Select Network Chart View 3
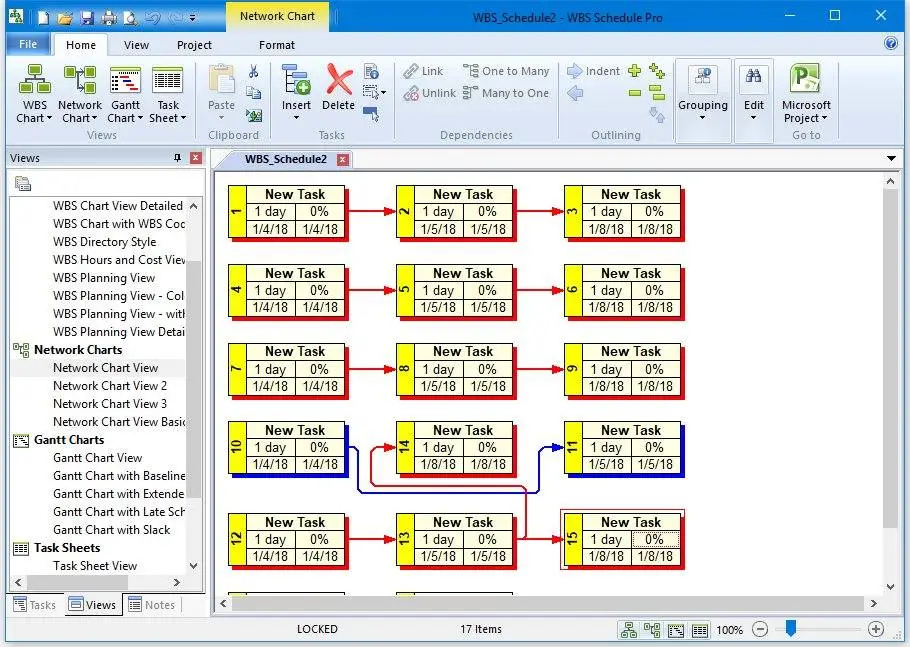Screen dimensions: 910x647 110,403
